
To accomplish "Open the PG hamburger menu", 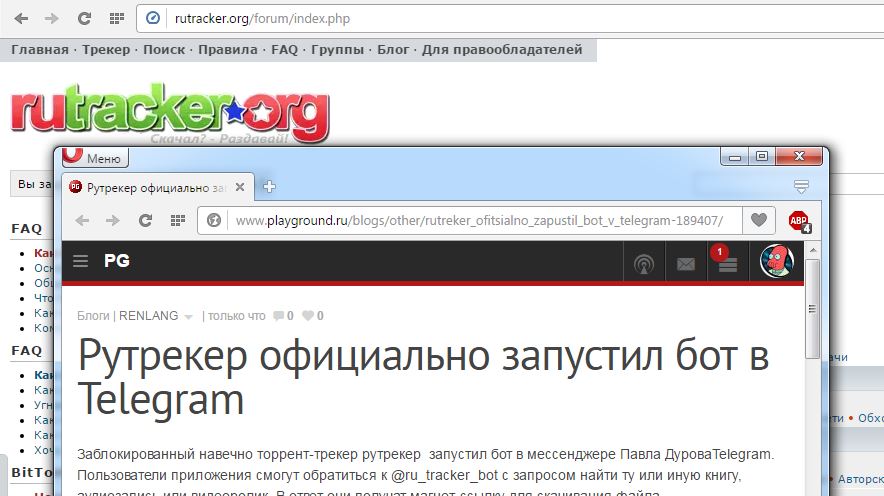I will tap(81, 261).
